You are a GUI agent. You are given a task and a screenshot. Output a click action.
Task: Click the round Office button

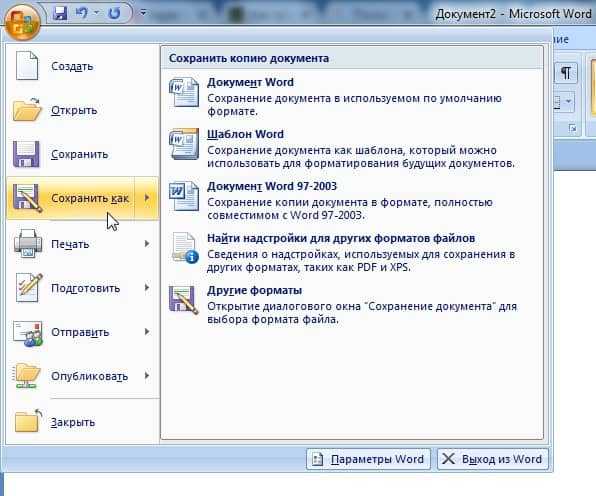tap(22, 21)
